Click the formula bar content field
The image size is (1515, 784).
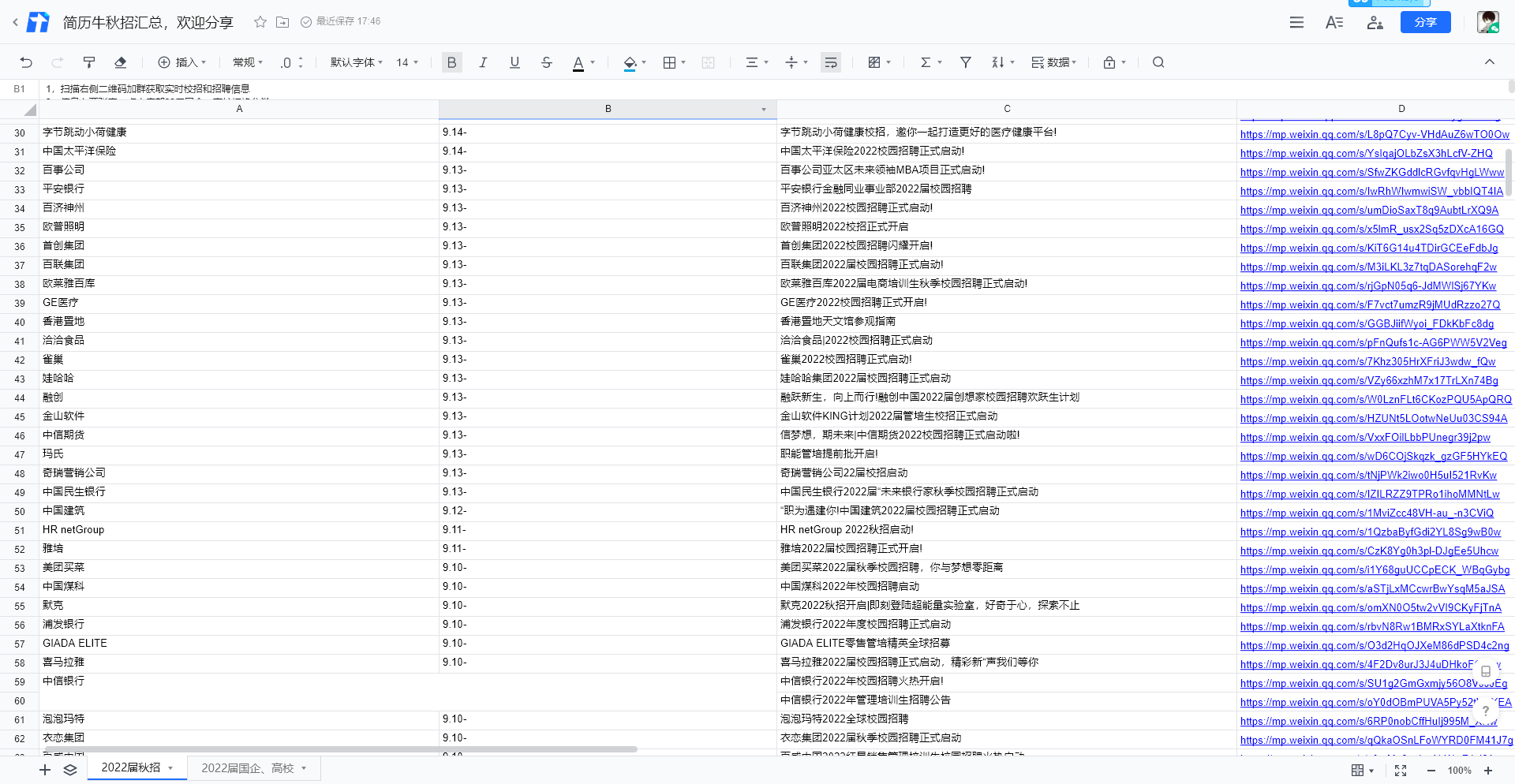773,89
